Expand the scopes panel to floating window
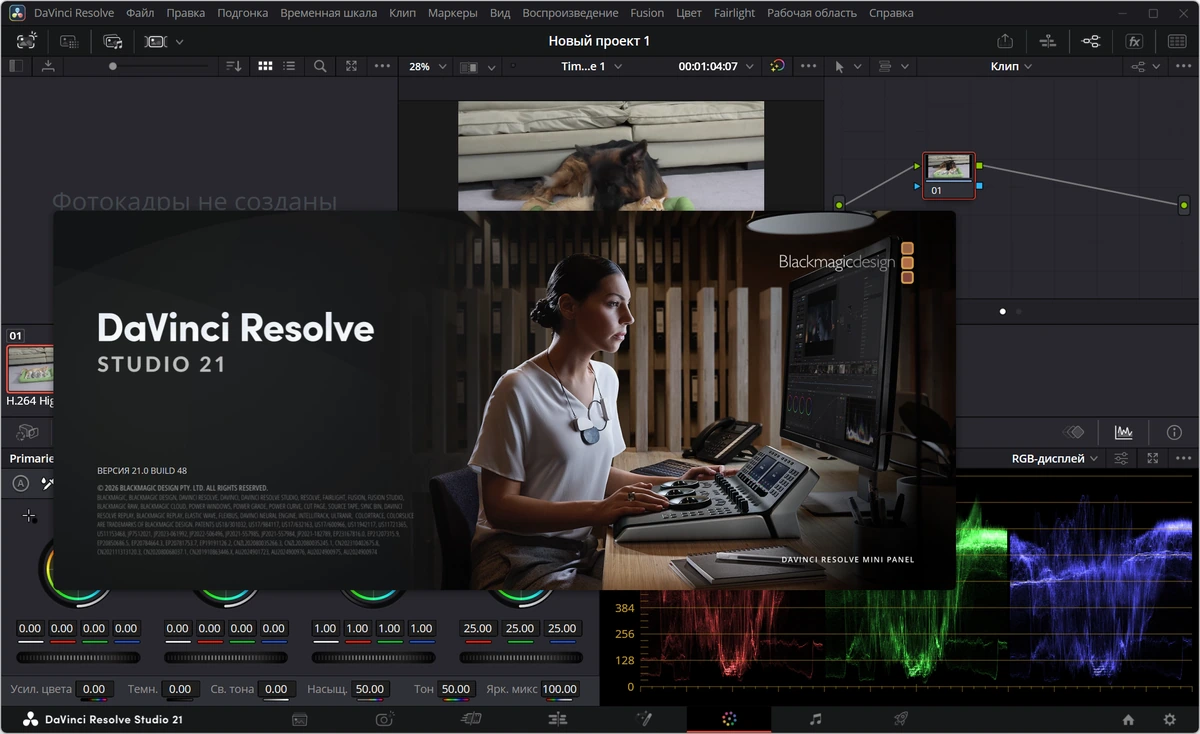Screen dimensions: 1200x734 click(x=1153, y=458)
